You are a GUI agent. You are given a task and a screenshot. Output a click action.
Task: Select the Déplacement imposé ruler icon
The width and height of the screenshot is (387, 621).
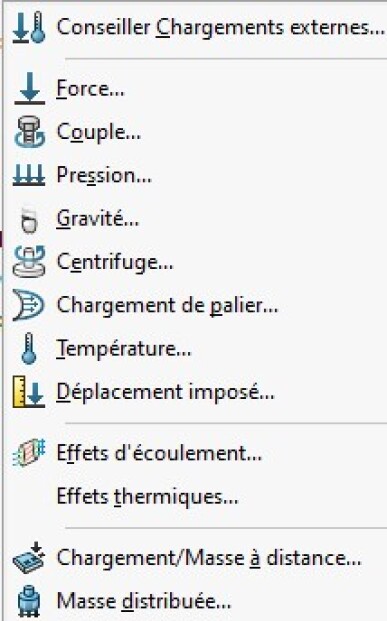(x=29, y=392)
